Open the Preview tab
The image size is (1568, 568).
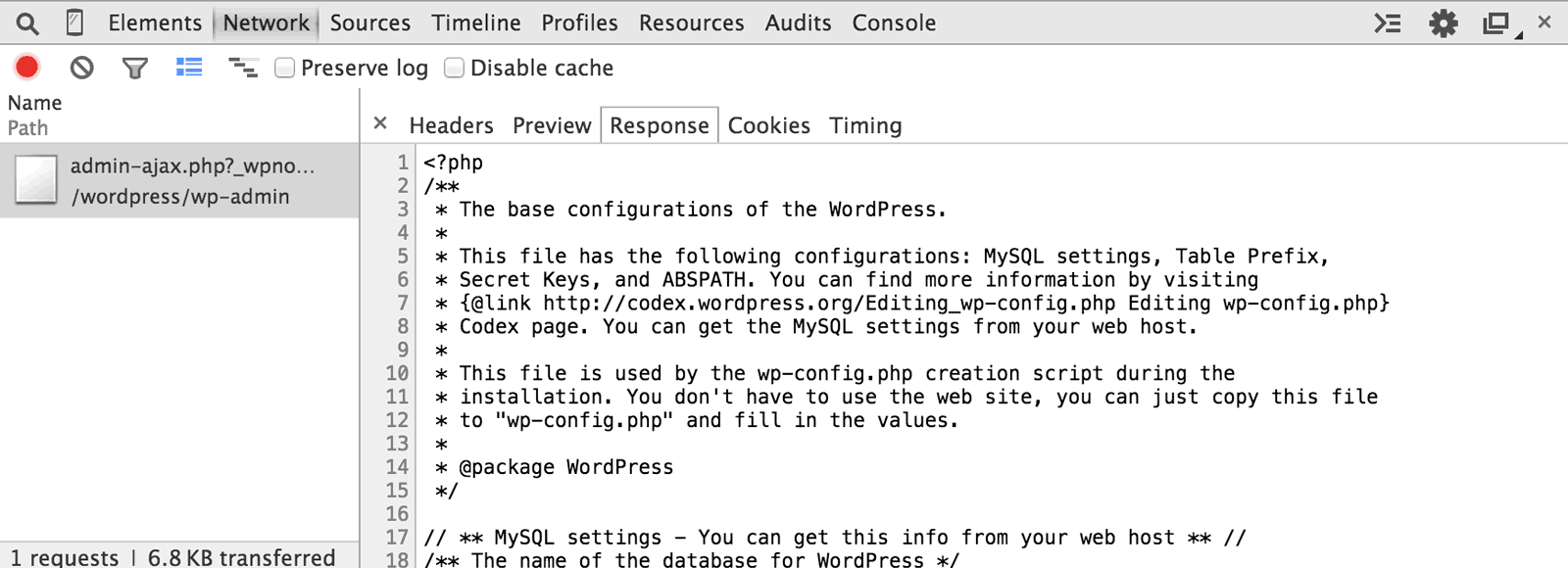tap(552, 125)
